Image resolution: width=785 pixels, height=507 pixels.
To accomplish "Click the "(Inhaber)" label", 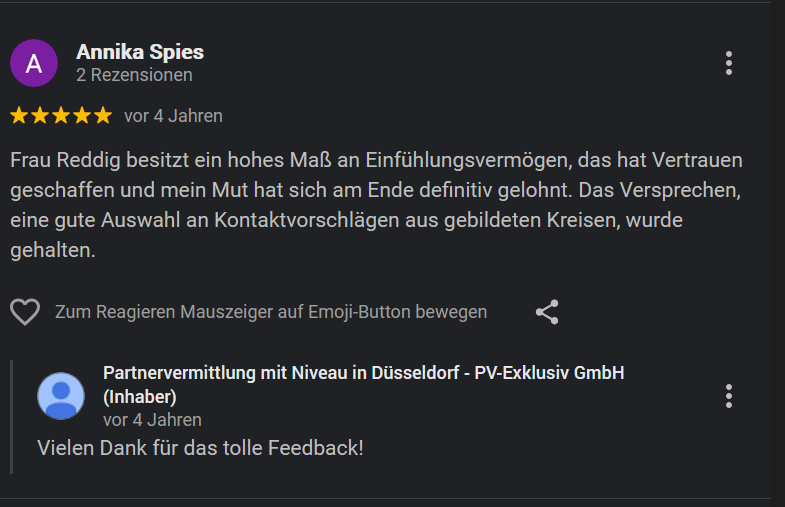I will pos(141,396).
